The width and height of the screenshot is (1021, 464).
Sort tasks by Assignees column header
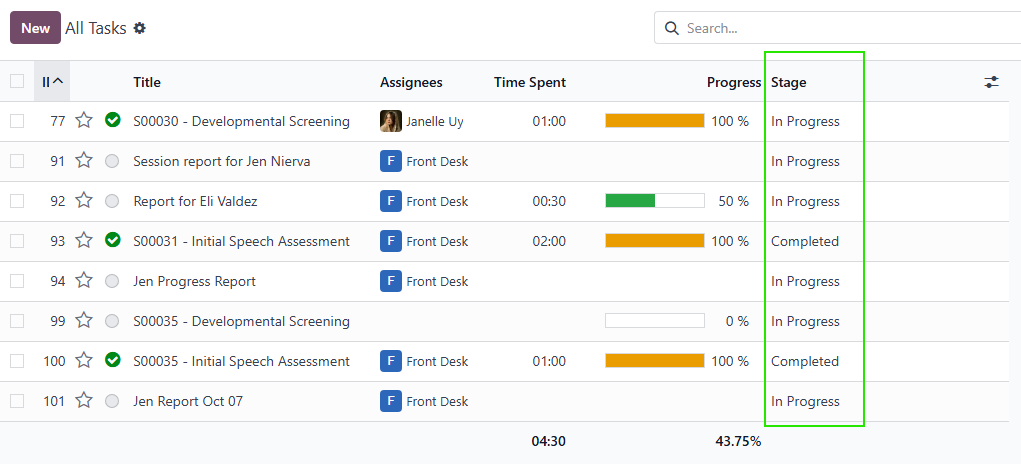tap(411, 82)
